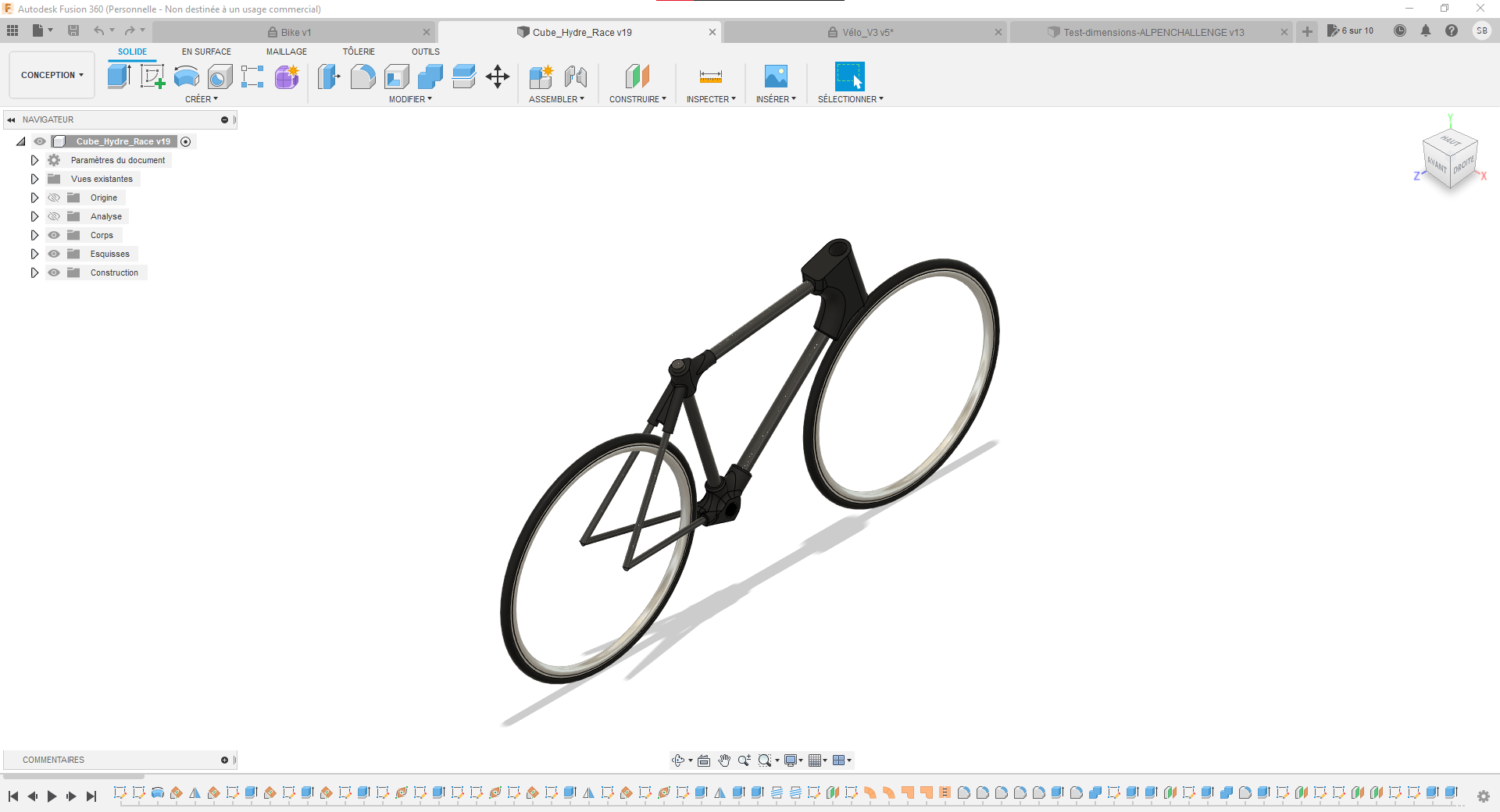1500x812 pixels.
Task: Switch to the EN SURFACE tab
Action: [206, 52]
